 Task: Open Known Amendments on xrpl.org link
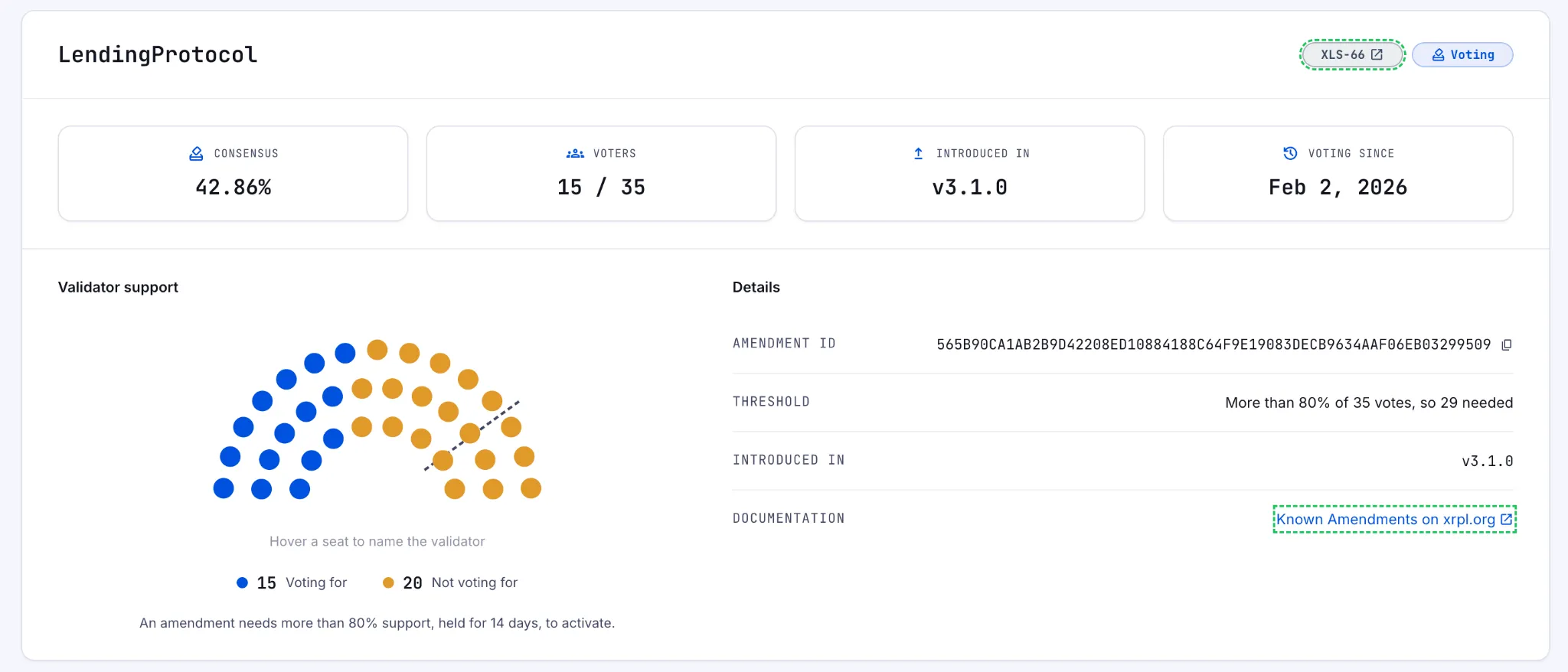[x=1394, y=519]
